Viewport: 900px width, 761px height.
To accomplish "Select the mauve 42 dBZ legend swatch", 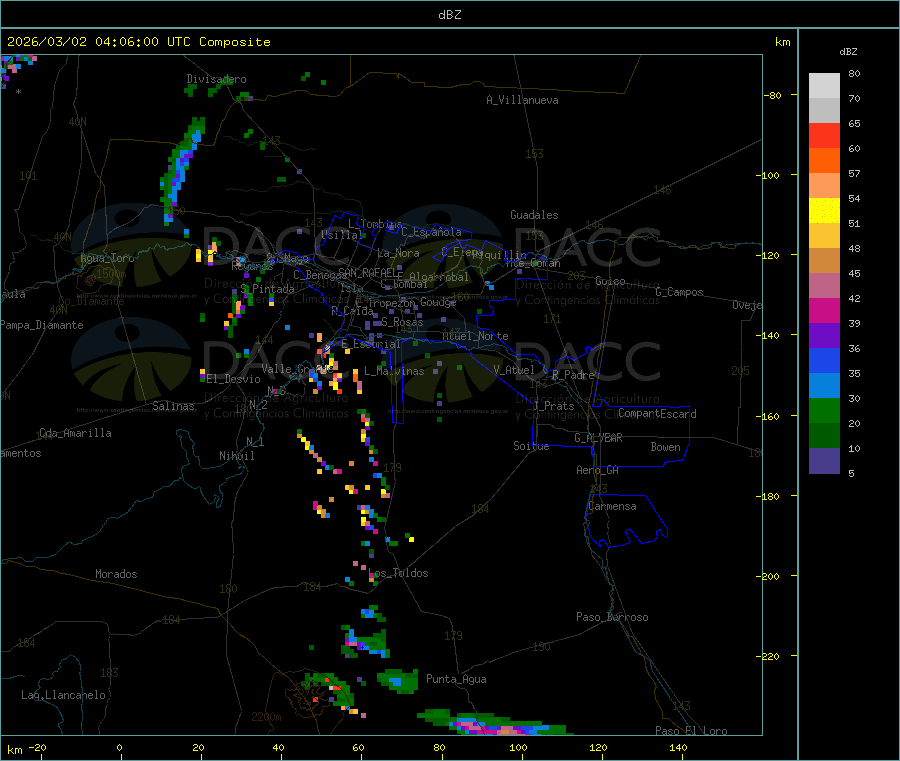I will tap(824, 286).
